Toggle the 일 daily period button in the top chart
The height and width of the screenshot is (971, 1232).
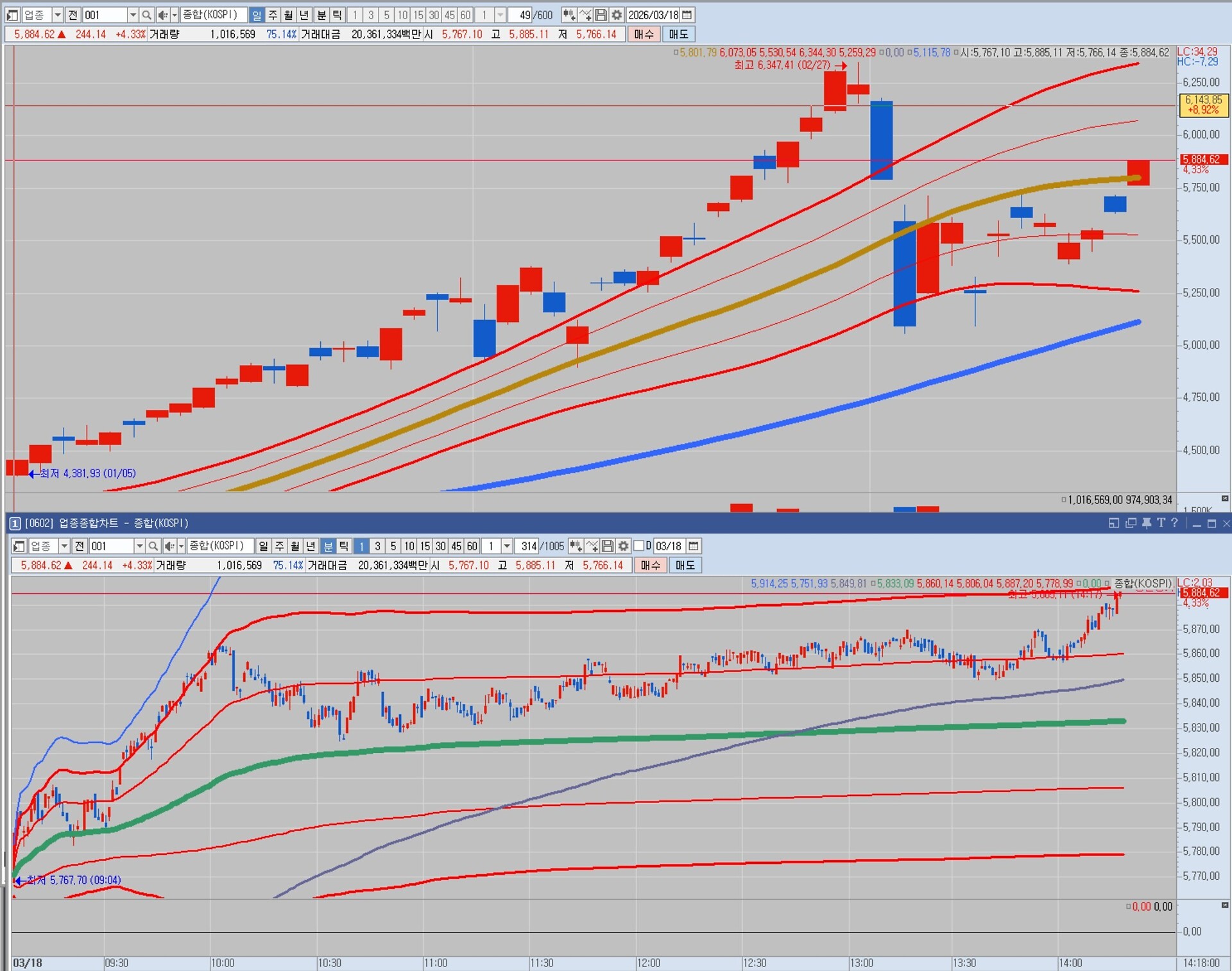pyautogui.click(x=257, y=15)
